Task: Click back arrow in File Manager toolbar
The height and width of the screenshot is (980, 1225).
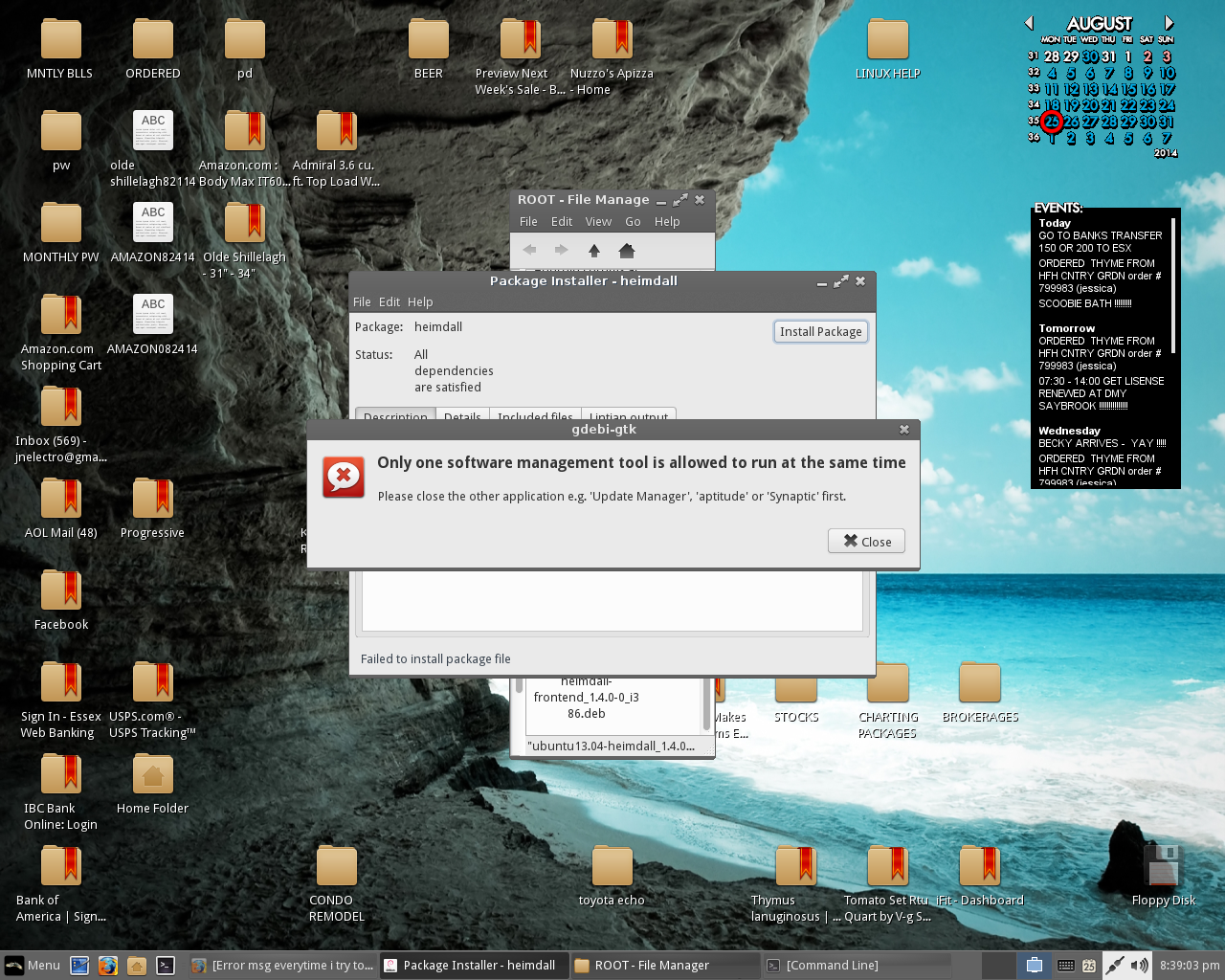Action: 529,250
